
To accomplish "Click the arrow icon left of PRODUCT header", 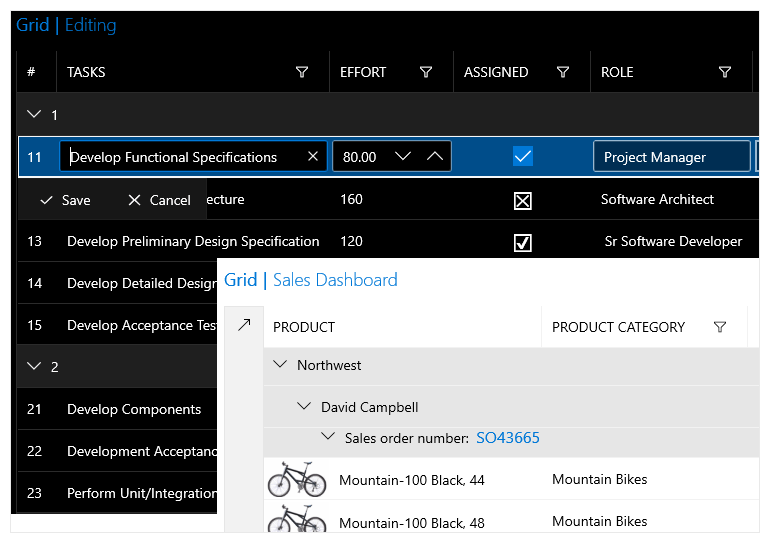I will (244, 325).
